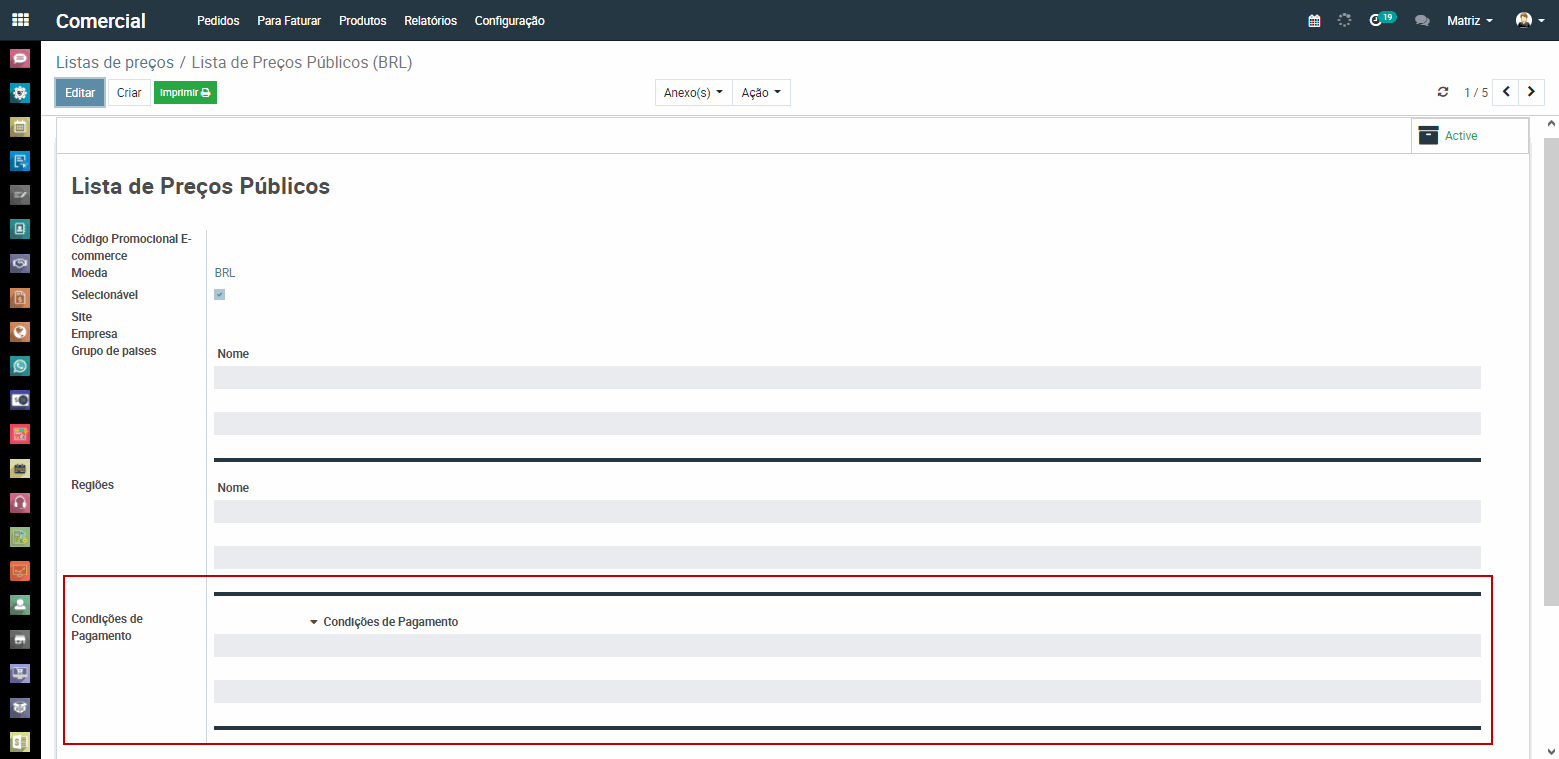This screenshot has width=1559, height=759.
Task: Open the conversations chat bubbles icon
Action: (1422, 21)
